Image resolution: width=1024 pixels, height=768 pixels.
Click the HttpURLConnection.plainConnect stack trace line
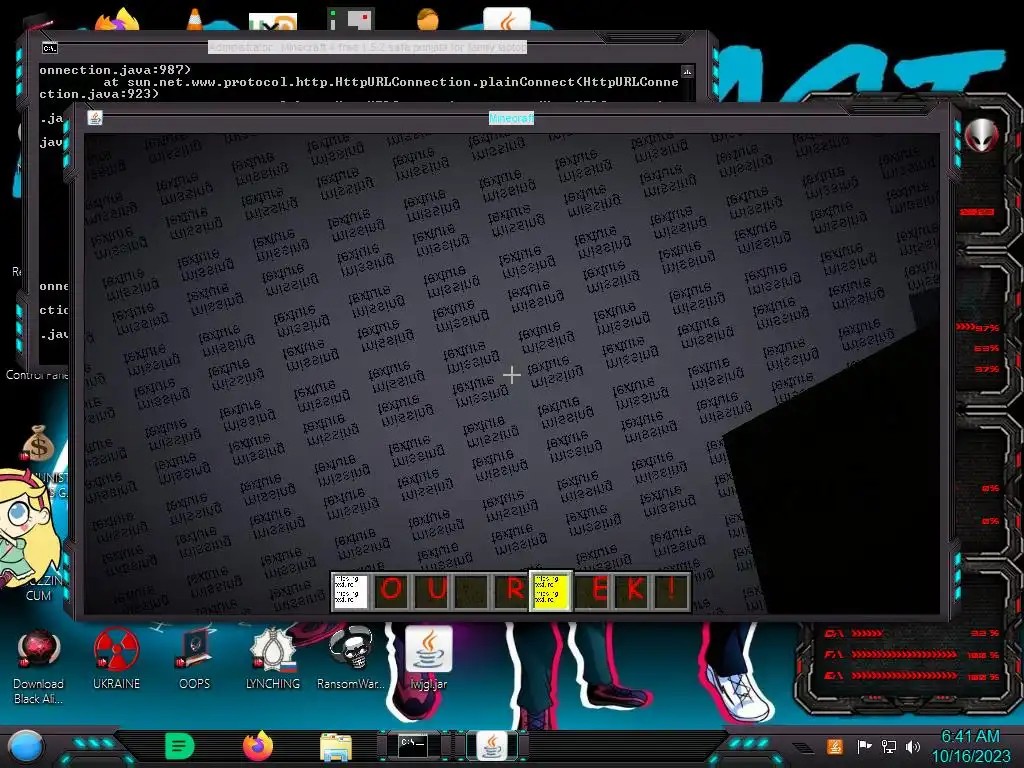[x=391, y=82]
